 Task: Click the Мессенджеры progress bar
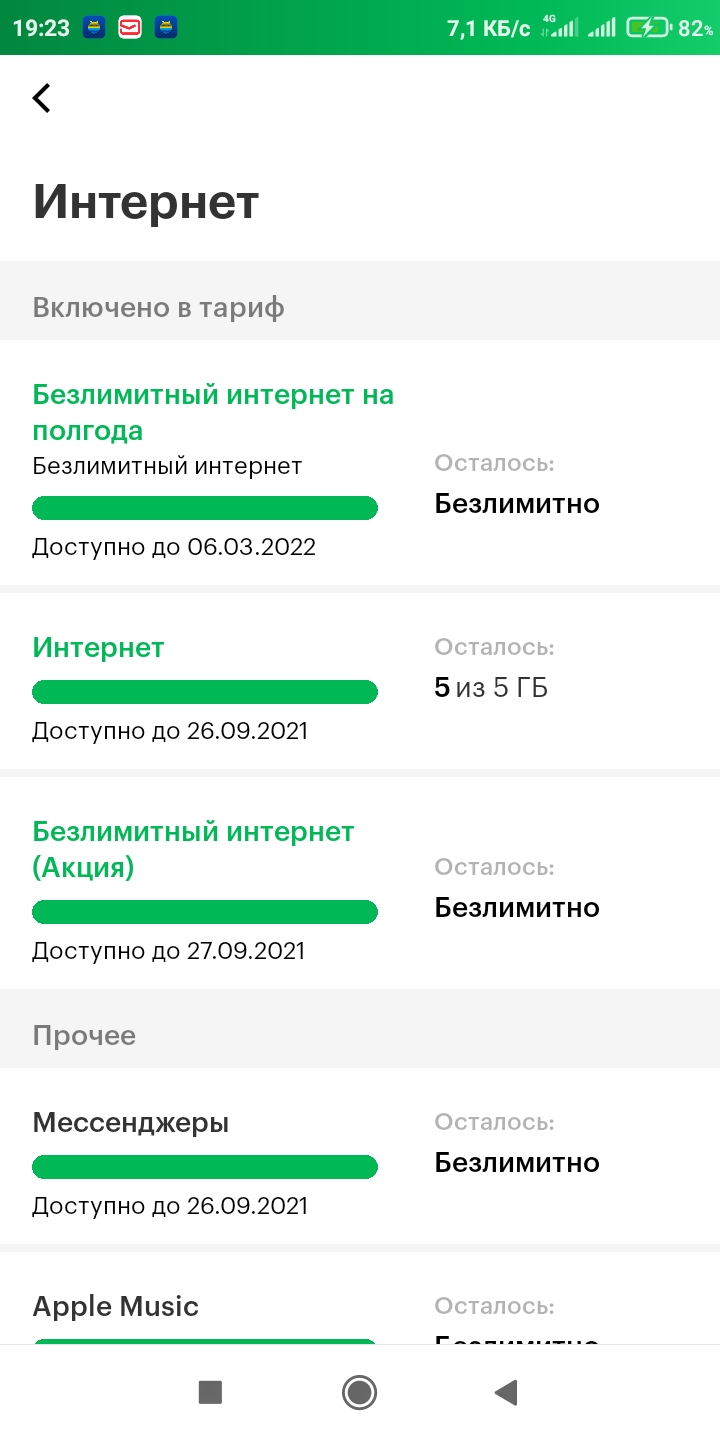205,1166
